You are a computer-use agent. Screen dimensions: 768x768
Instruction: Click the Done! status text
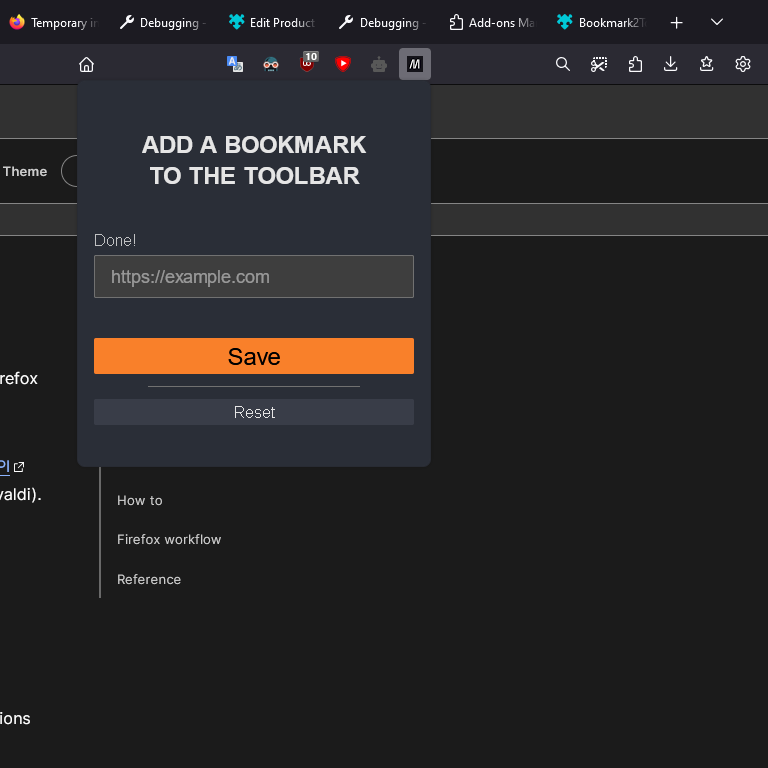click(x=115, y=240)
